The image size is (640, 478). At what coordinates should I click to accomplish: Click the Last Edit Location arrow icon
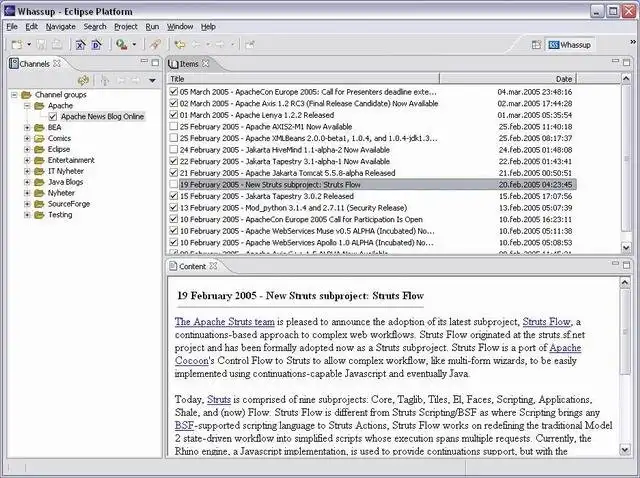(x=180, y=44)
